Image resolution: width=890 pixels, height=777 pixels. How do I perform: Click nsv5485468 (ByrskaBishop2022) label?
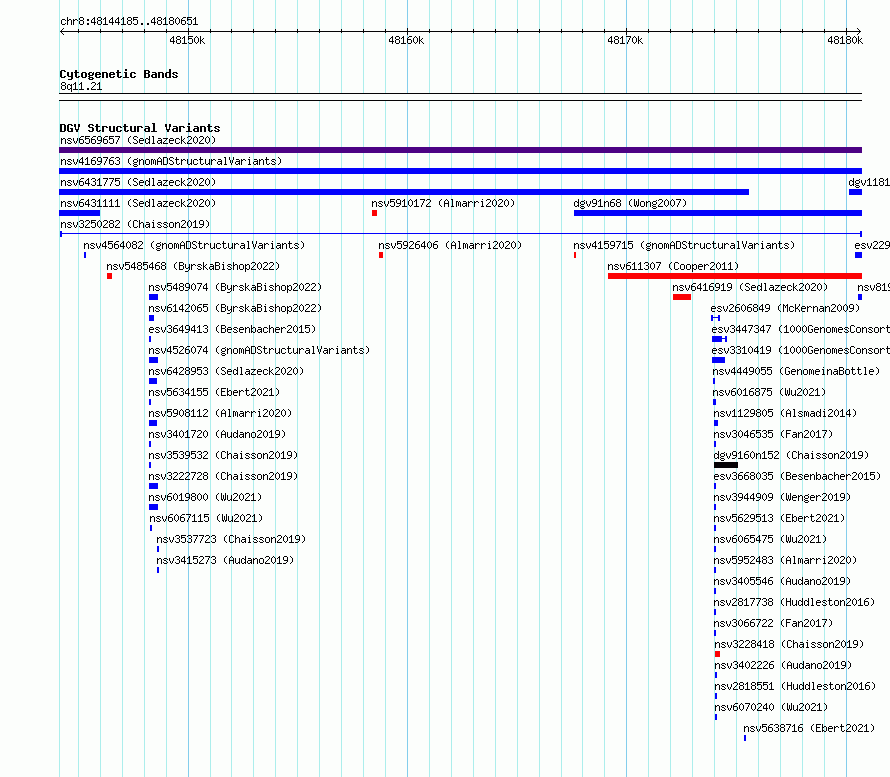pos(193,266)
